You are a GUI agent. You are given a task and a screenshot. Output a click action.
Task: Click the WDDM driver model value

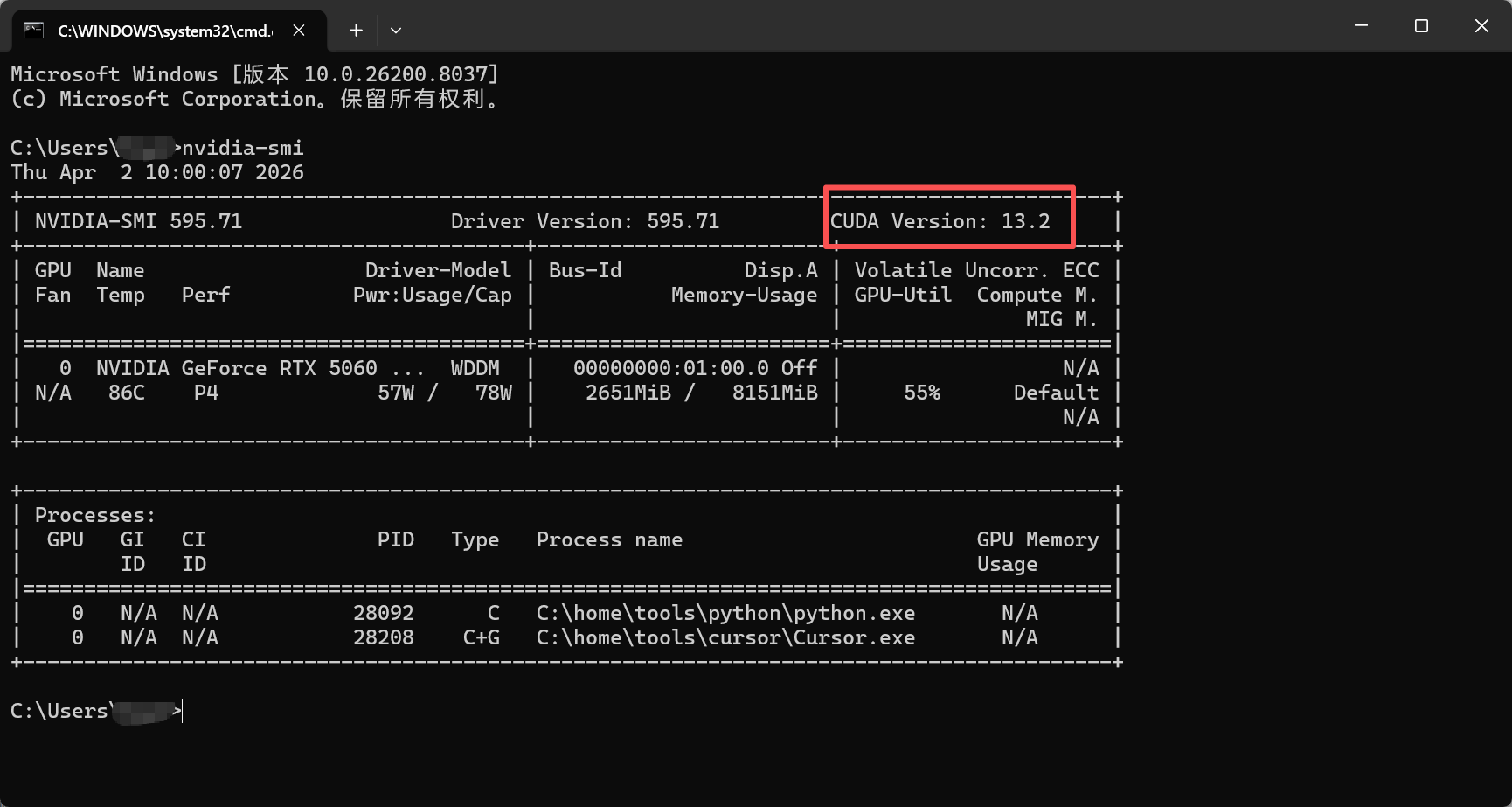(475, 368)
